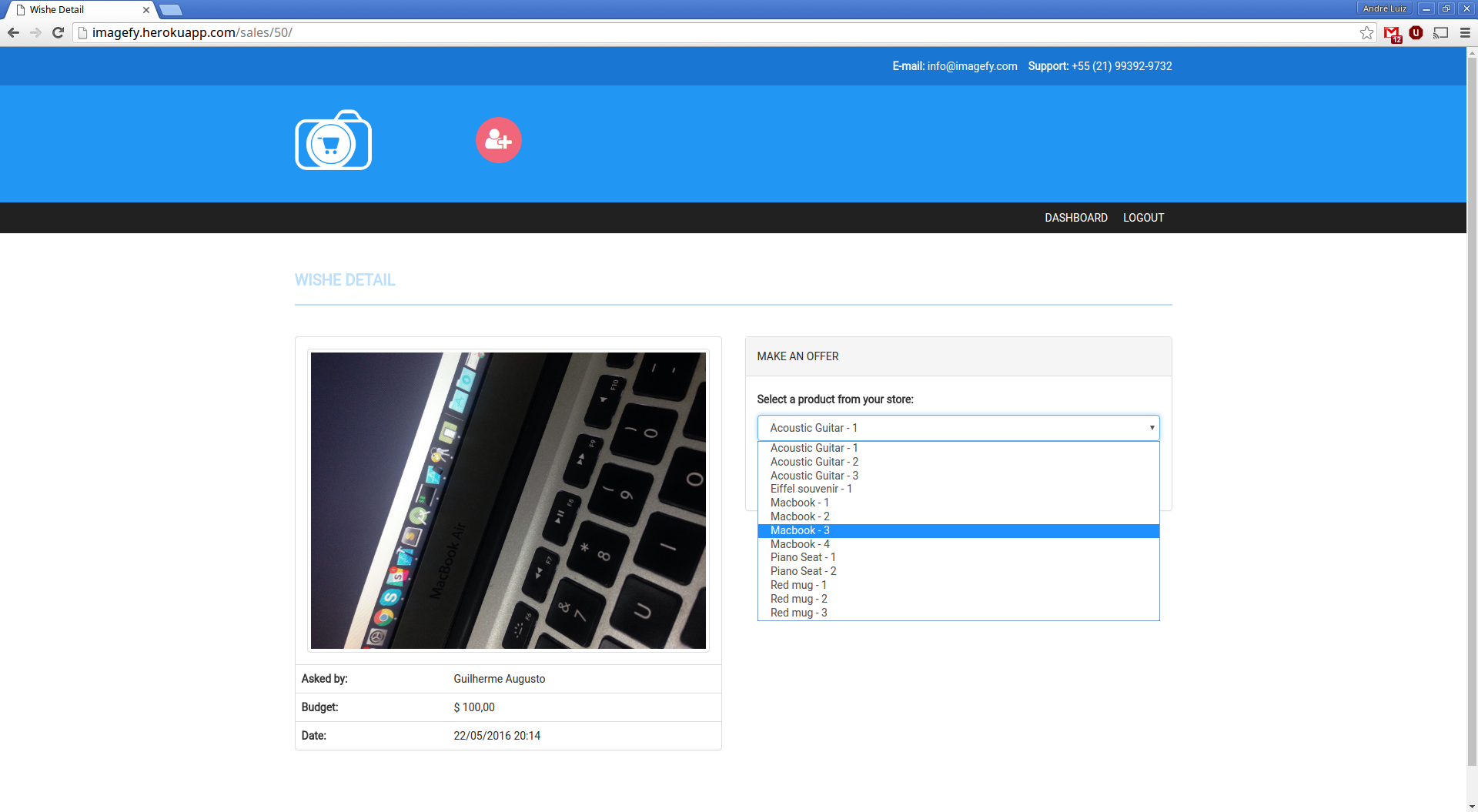1478x812 pixels.
Task: Choose Eiffel souvenir - 1 option
Action: pyautogui.click(x=958, y=489)
